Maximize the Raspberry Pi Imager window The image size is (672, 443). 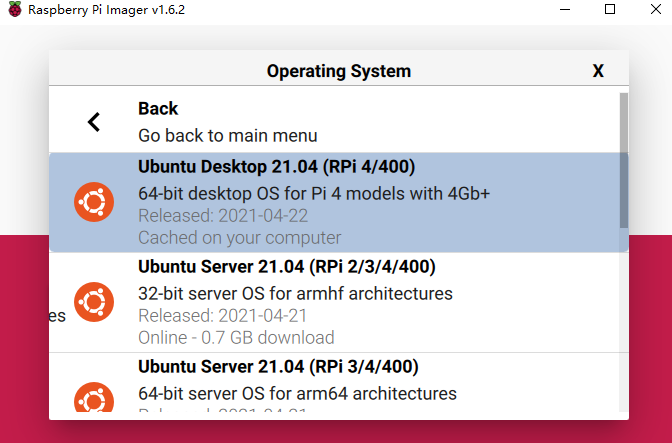[610, 9]
